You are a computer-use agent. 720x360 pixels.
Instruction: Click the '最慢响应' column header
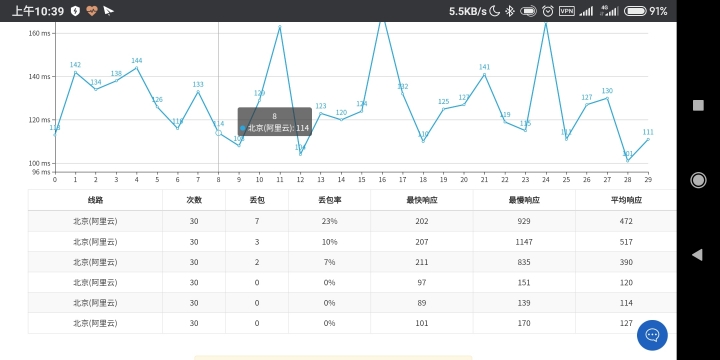click(524, 200)
